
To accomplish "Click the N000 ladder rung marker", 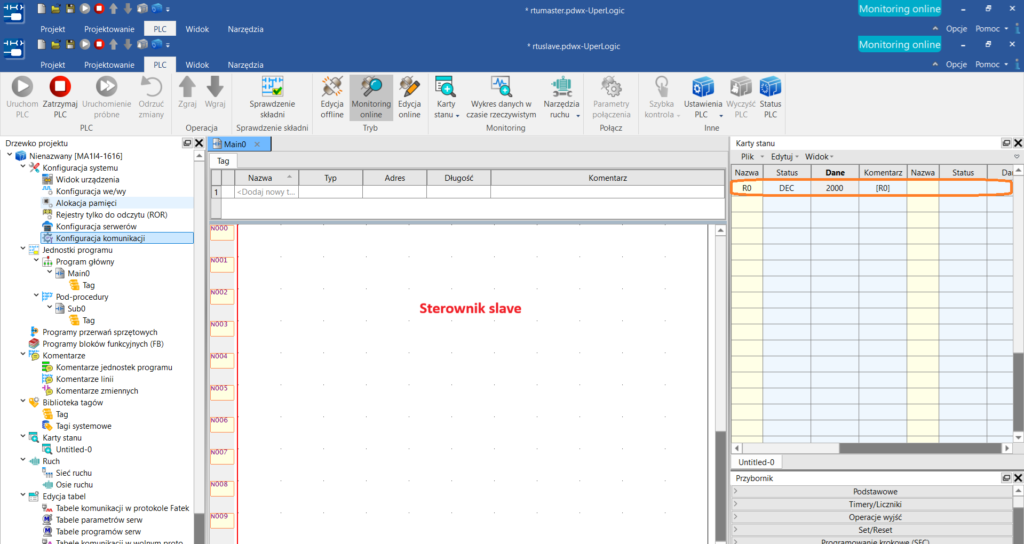I will coord(222,231).
